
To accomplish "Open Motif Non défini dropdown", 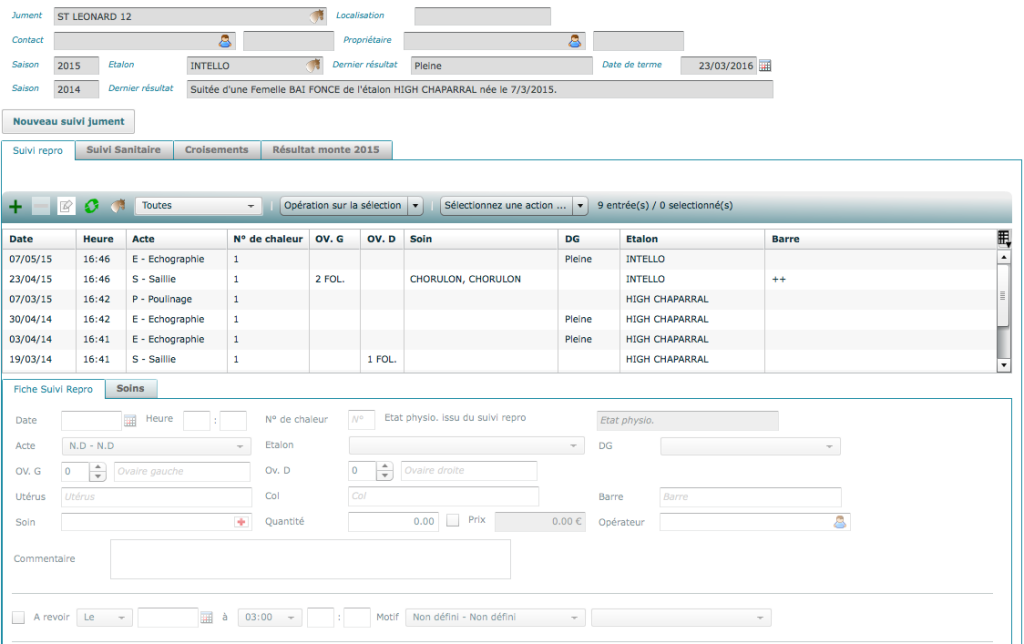I will click(x=495, y=617).
